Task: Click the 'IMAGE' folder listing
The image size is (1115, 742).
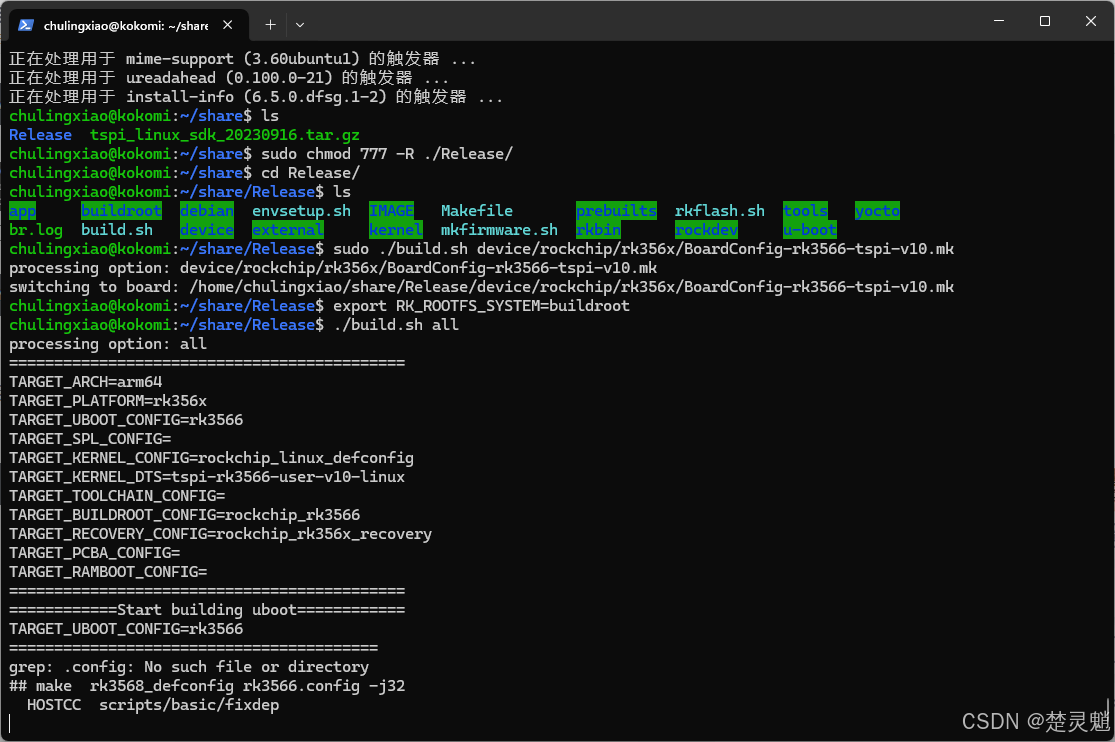Action: pos(391,211)
